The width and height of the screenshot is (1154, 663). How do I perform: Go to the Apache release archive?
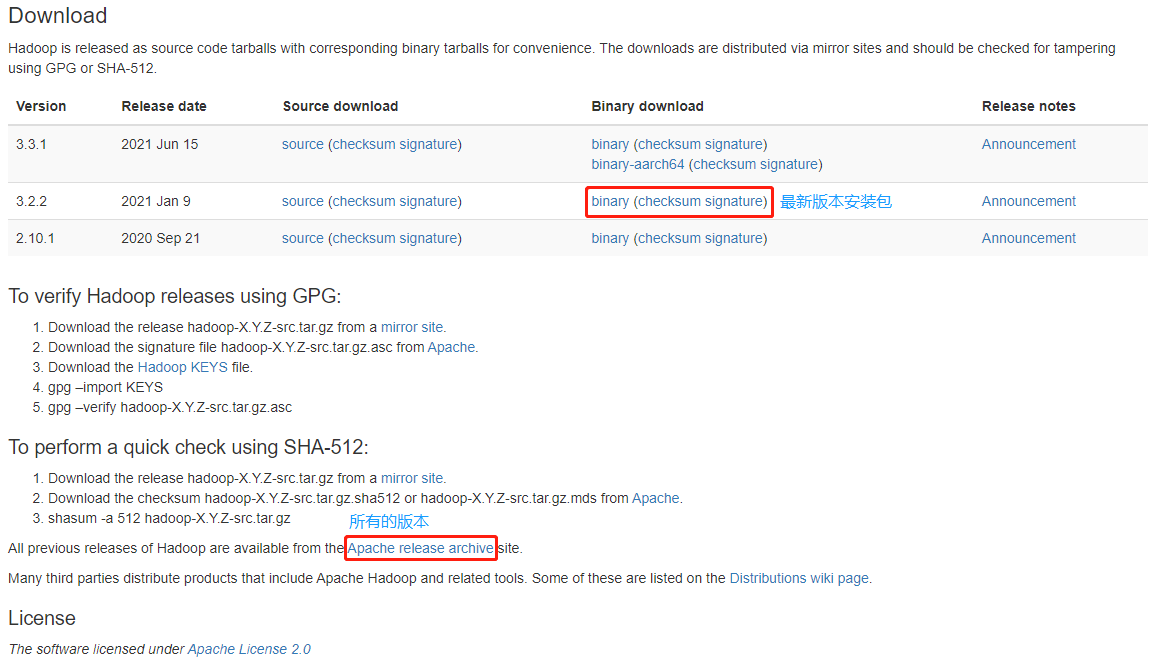(x=420, y=548)
